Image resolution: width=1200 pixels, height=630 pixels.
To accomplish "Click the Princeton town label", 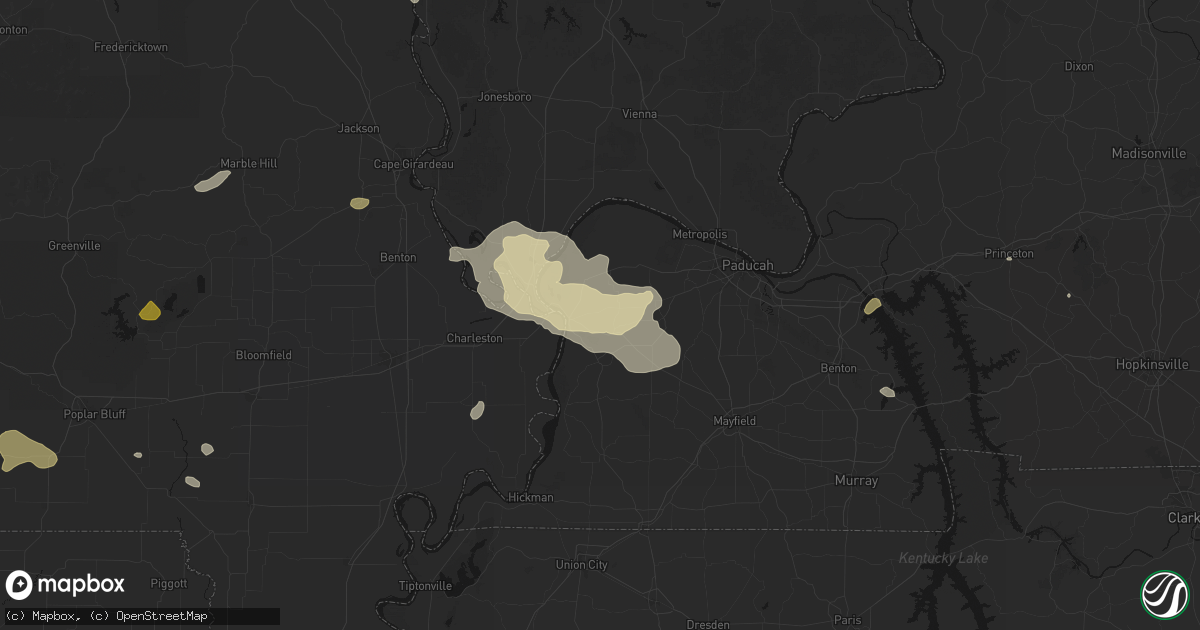I will tap(1008, 253).
